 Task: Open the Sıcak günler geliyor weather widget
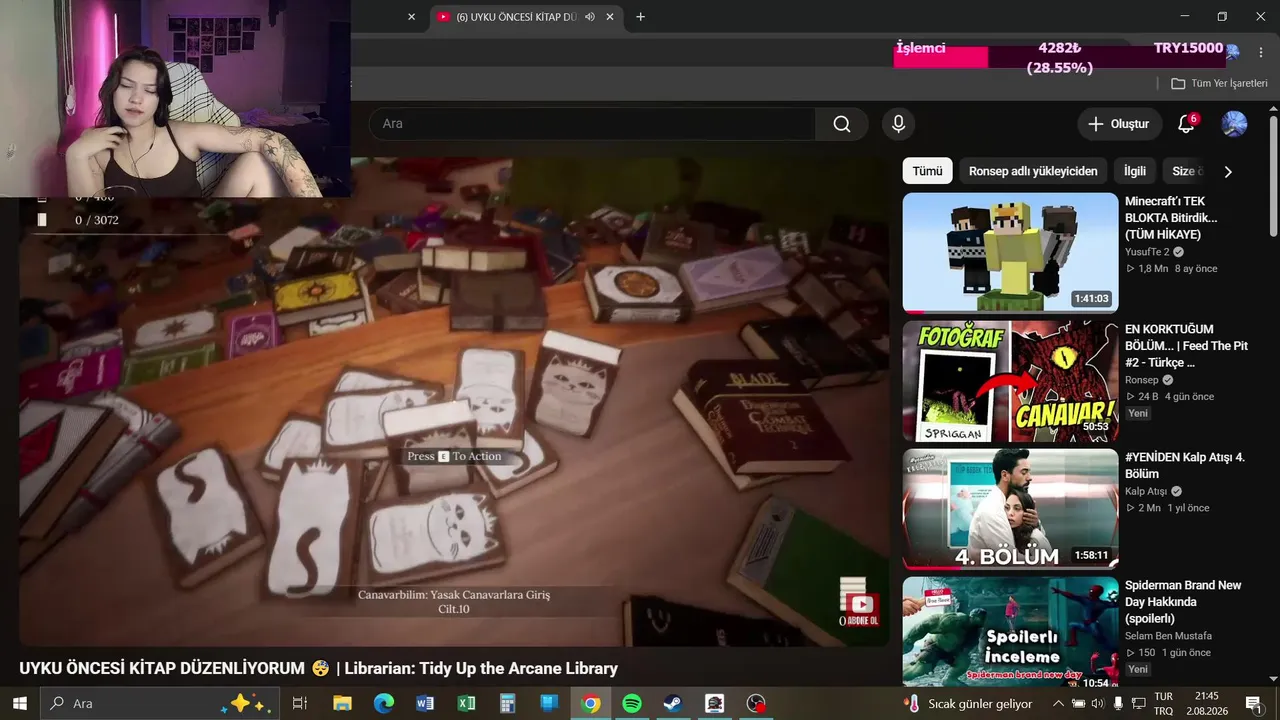point(968,703)
